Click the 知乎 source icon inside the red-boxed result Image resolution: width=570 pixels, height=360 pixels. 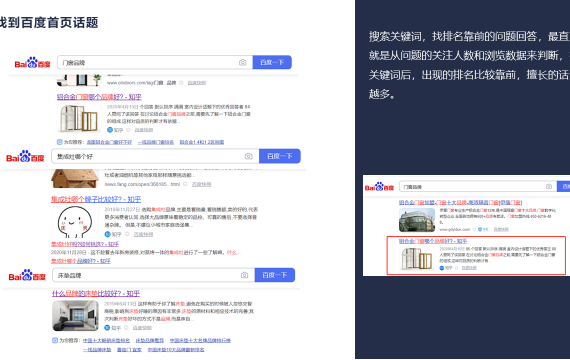(442, 268)
